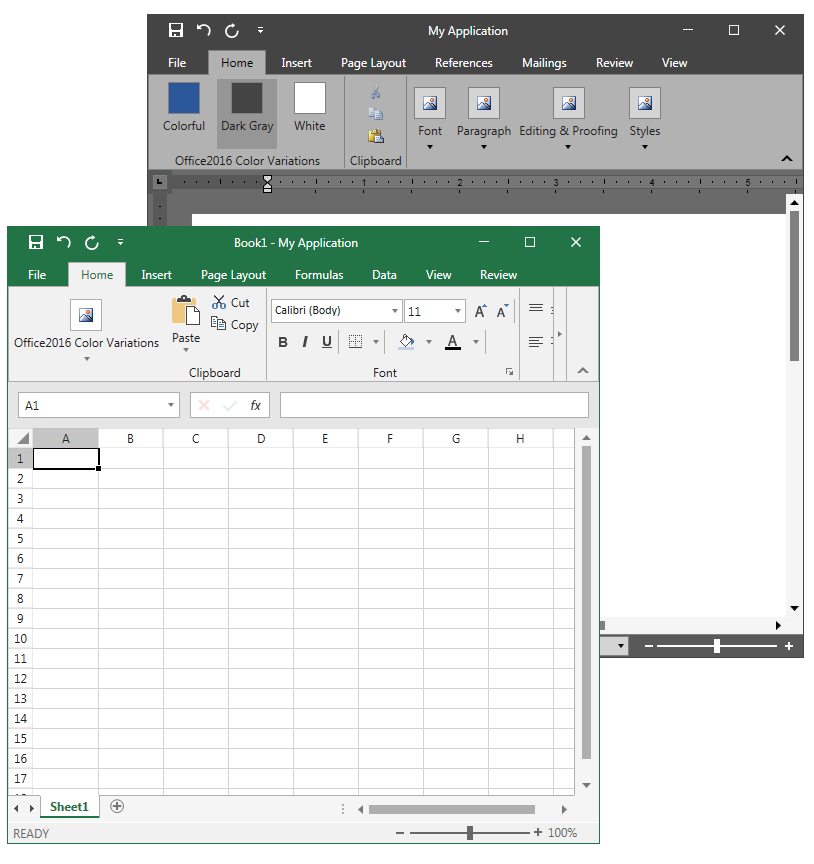
Task: Open the Font group dropdown in dark window
Action: click(430, 120)
